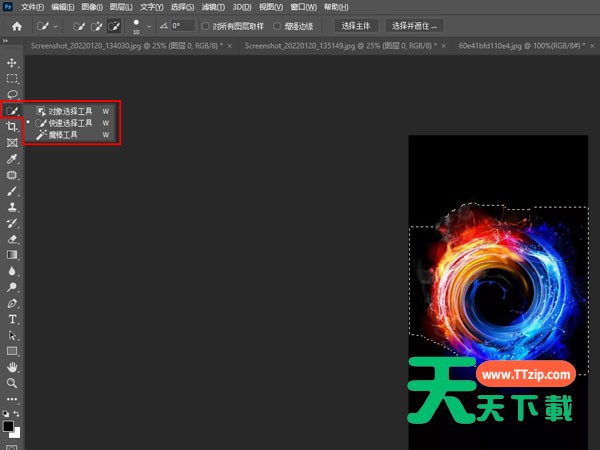Enable 对所有图层取样 checkbox
600x450 pixels.
coord(205,25)
